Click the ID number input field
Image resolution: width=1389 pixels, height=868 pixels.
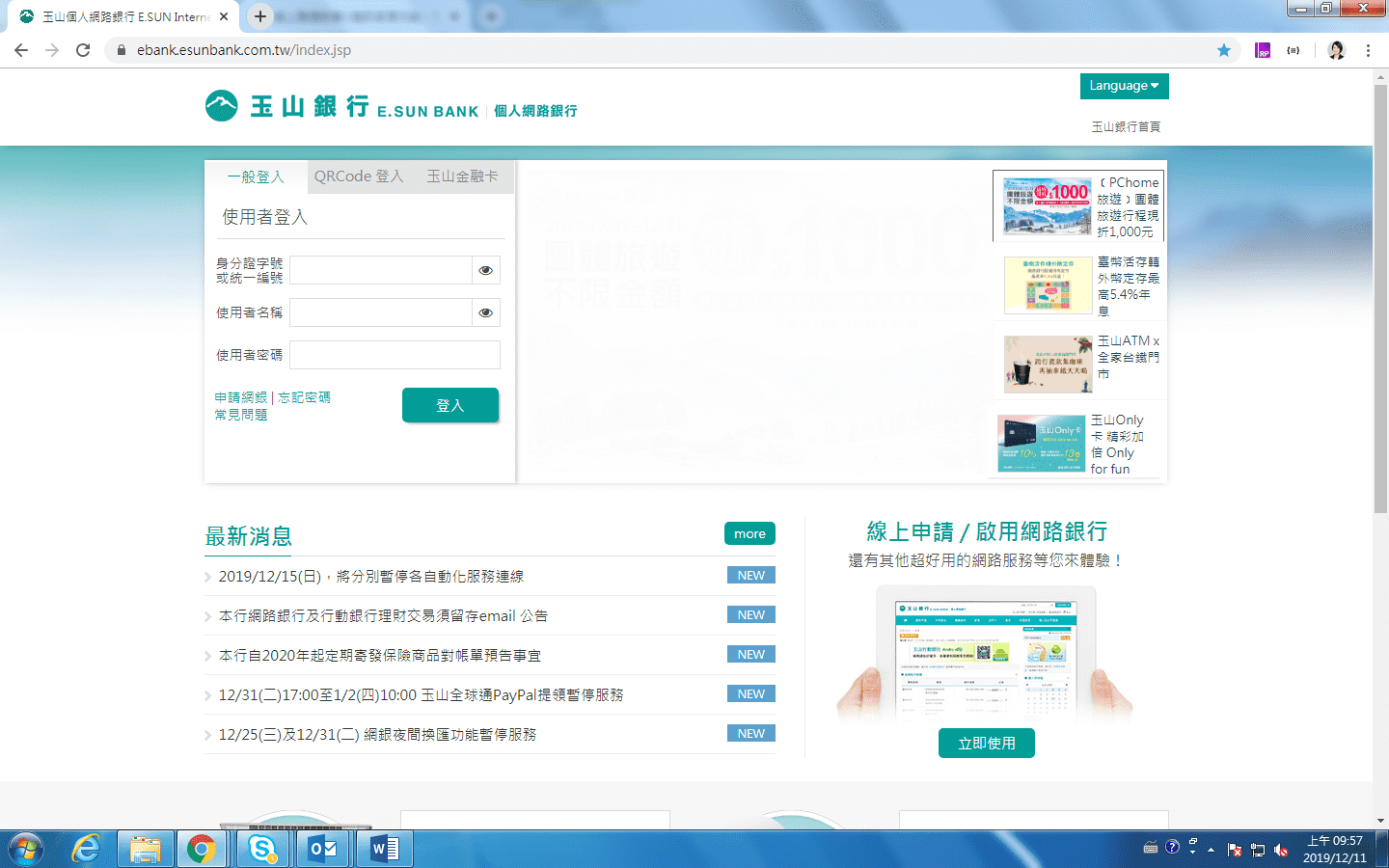[381, 270]
